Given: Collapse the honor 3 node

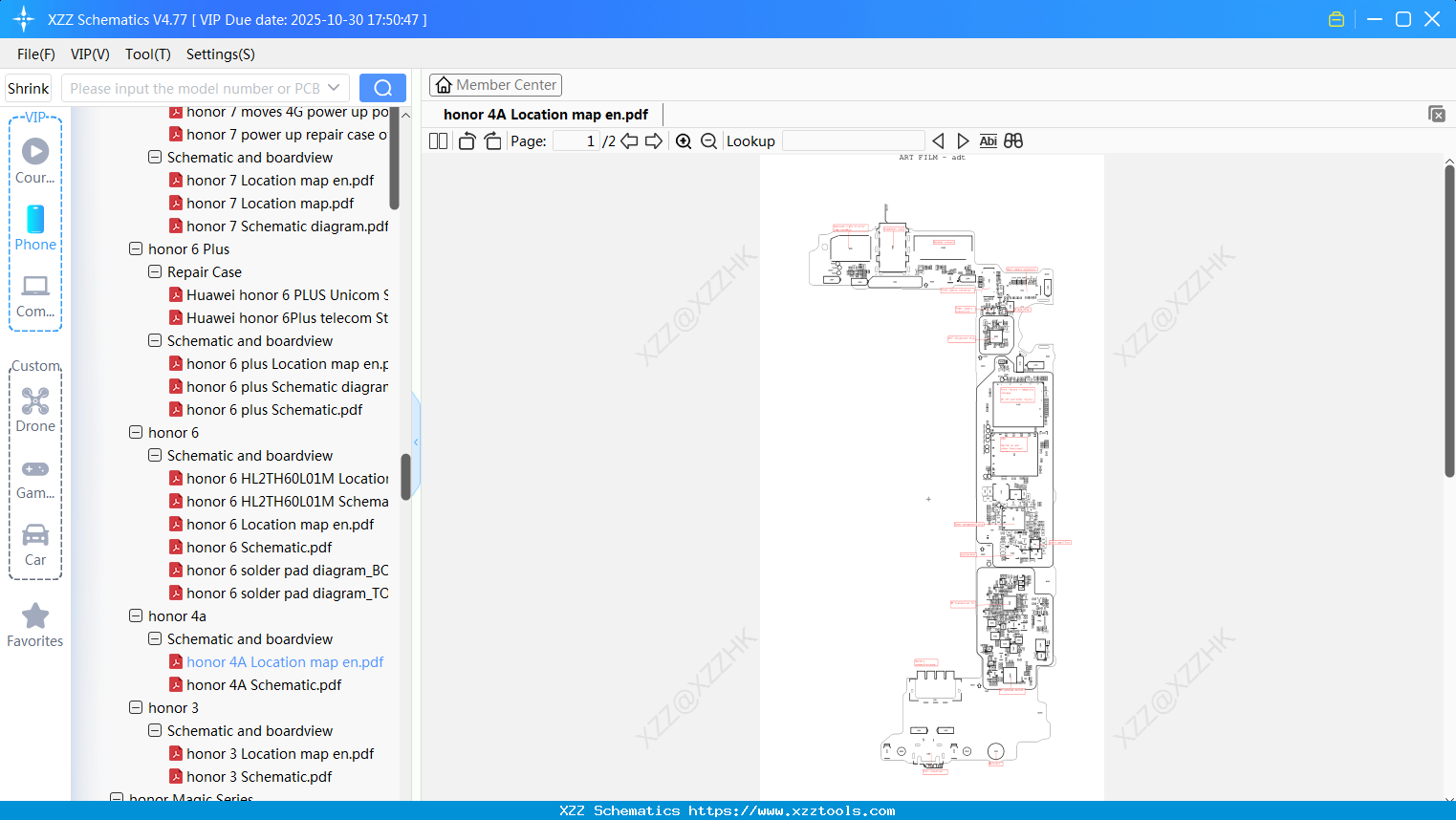Looking at the screenshot, I should 136,708.
